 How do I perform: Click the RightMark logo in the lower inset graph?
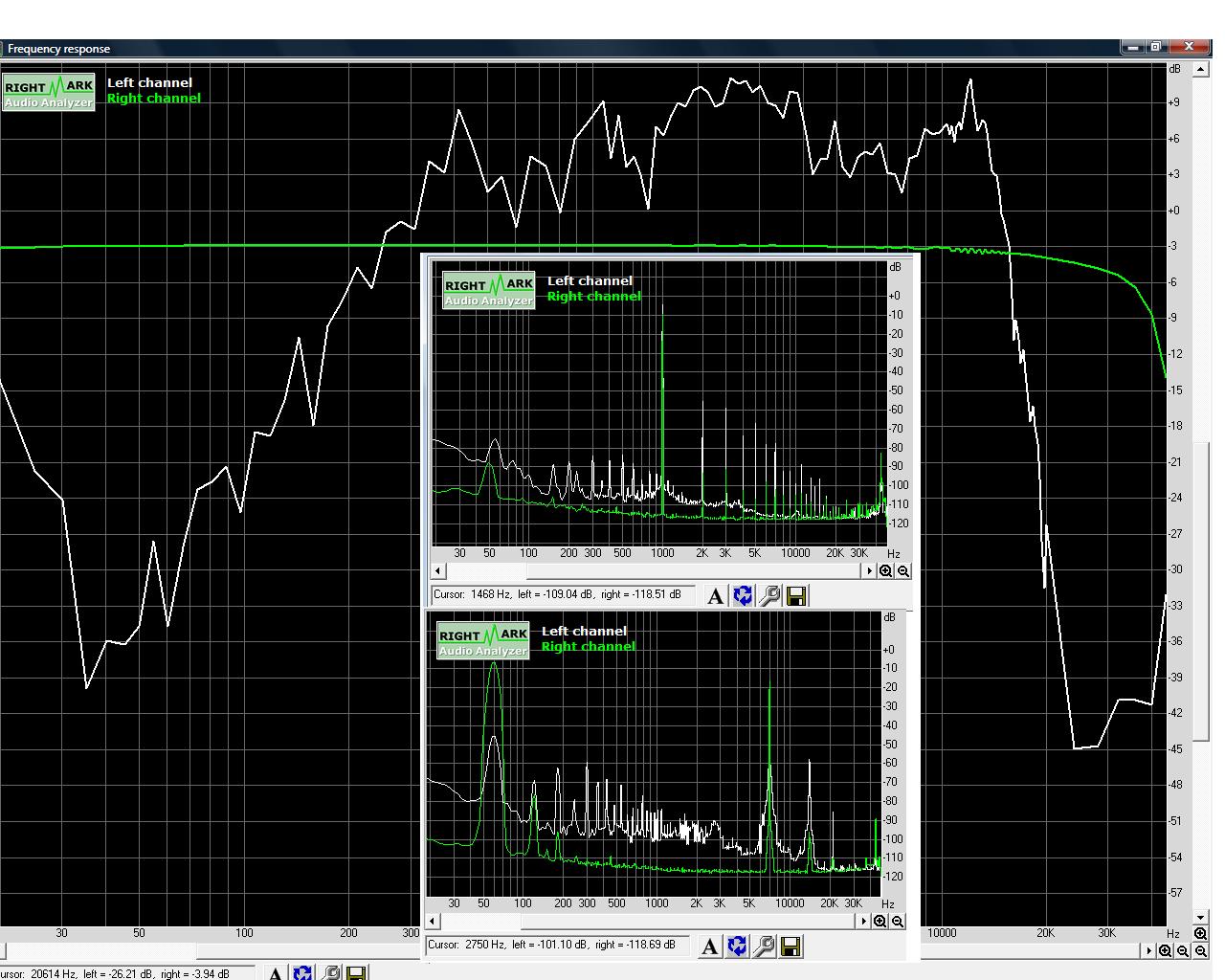[x=483, y=641]
